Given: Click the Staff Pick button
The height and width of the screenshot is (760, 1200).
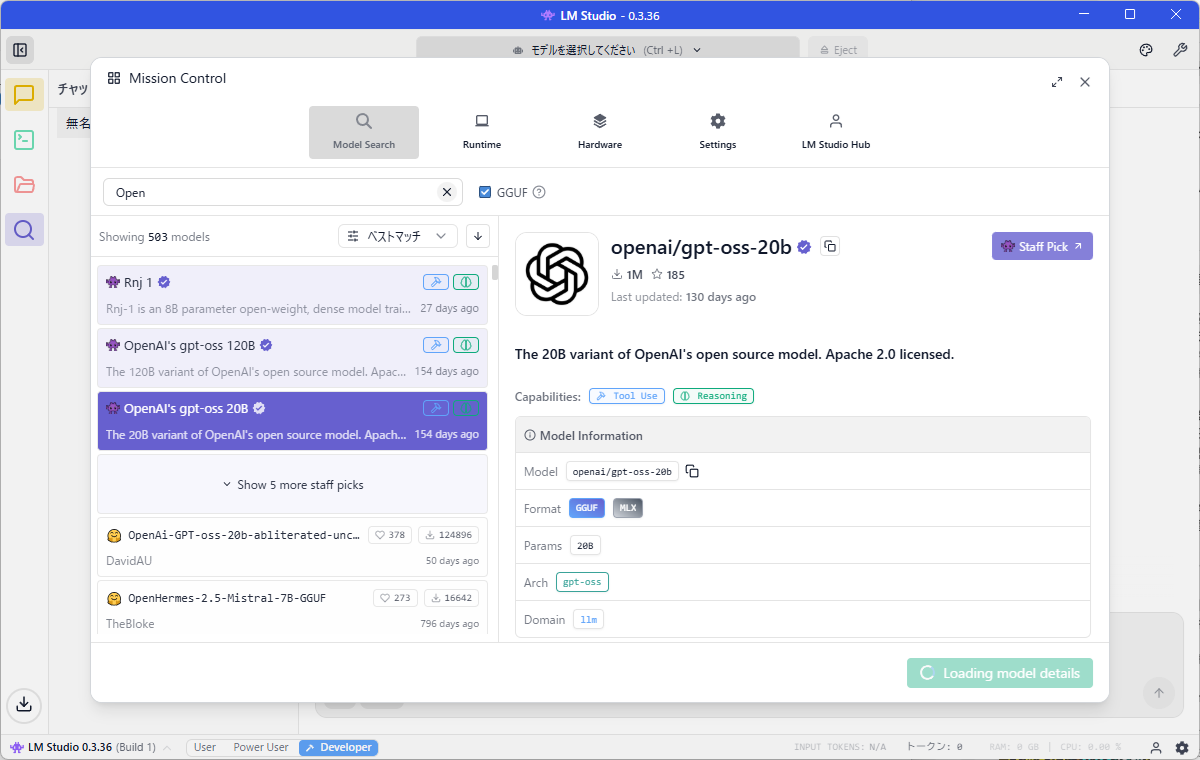Looking at the screenshot, I should [1042, 246].
